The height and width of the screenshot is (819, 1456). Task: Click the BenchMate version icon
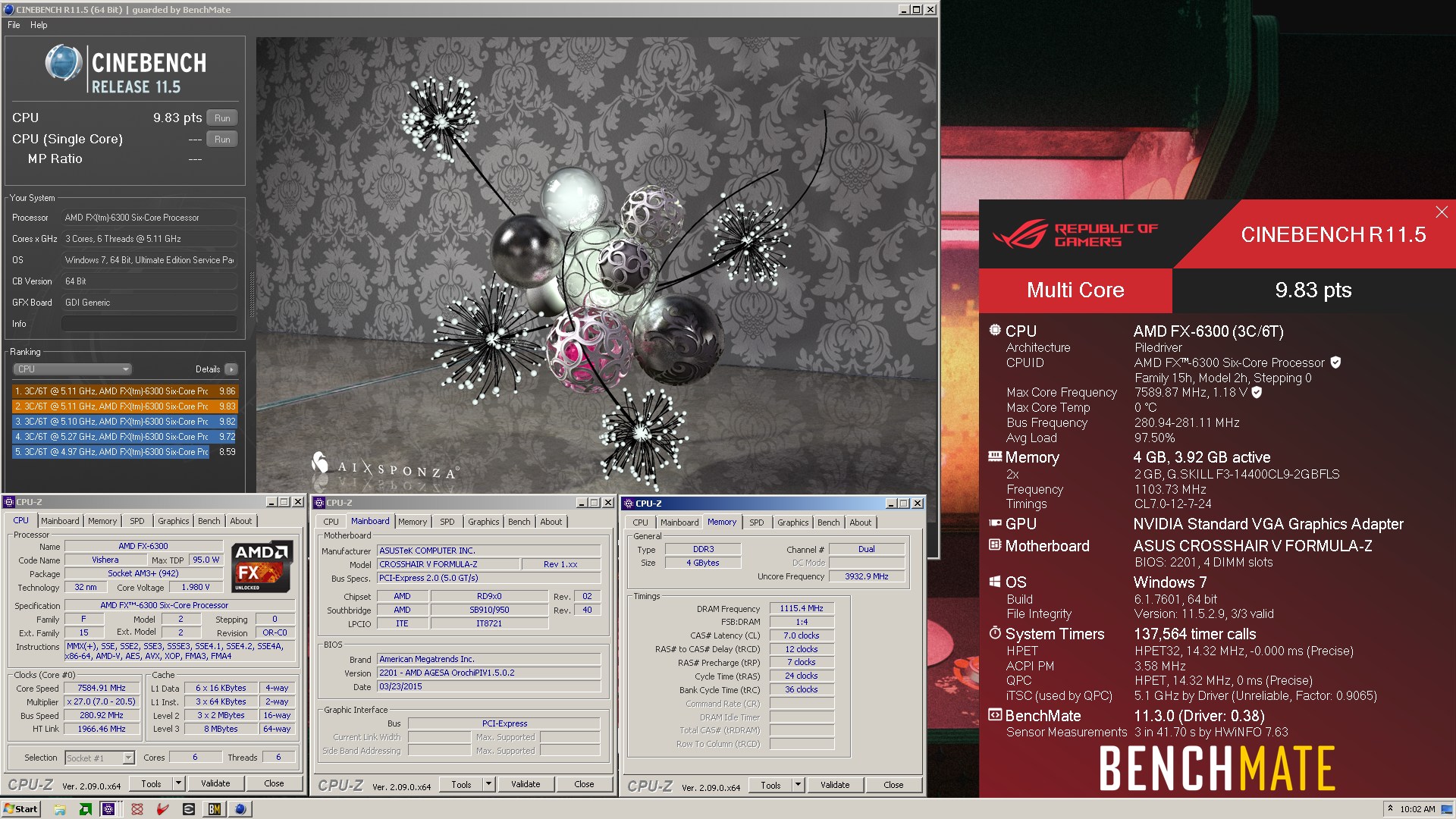pos(995,714)
